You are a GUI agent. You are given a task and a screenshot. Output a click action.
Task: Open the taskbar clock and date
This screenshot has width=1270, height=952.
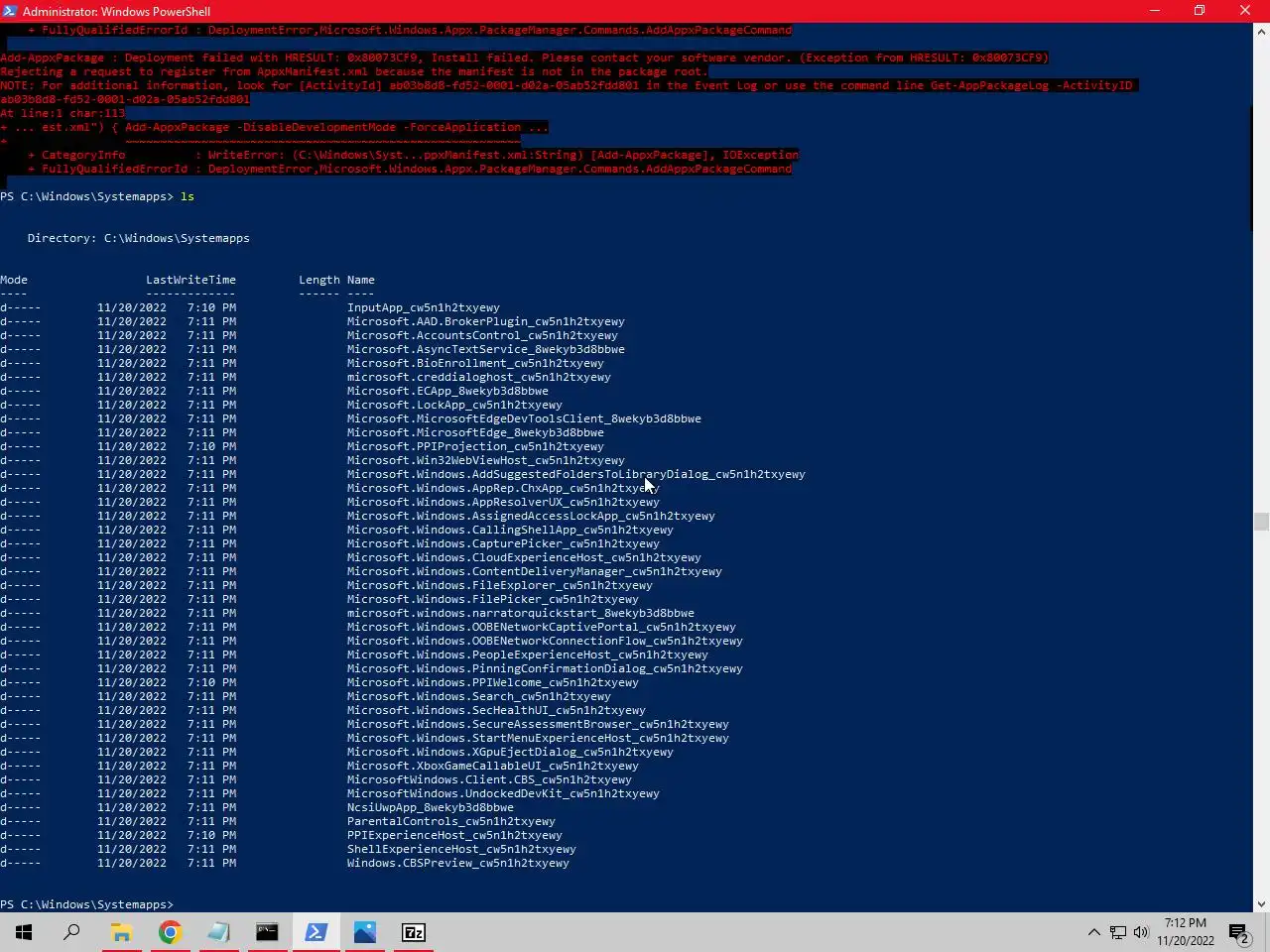1186,932
